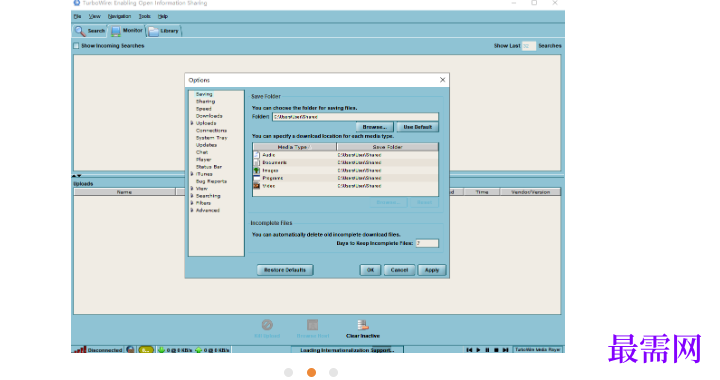Click the Browse Host icon
The width and height of the screenshot is (720, 380).
coord(313,325)
